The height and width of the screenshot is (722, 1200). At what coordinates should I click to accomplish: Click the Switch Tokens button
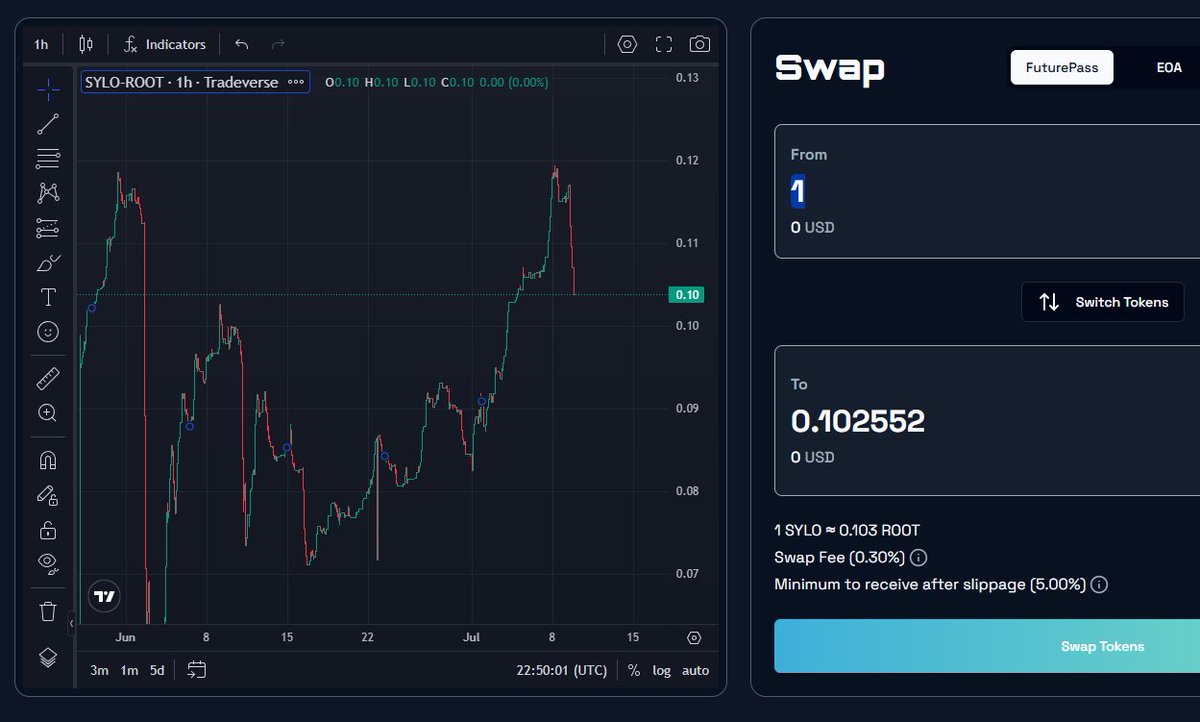coord(1103,302)
